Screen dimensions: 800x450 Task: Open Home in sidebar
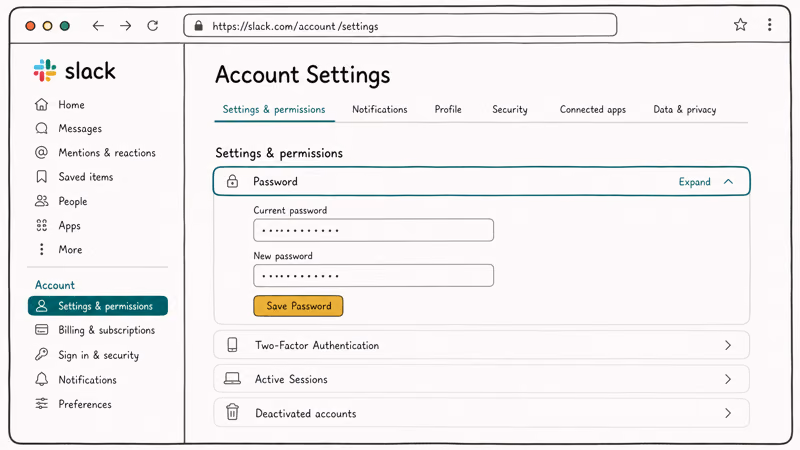coord(71,105)
